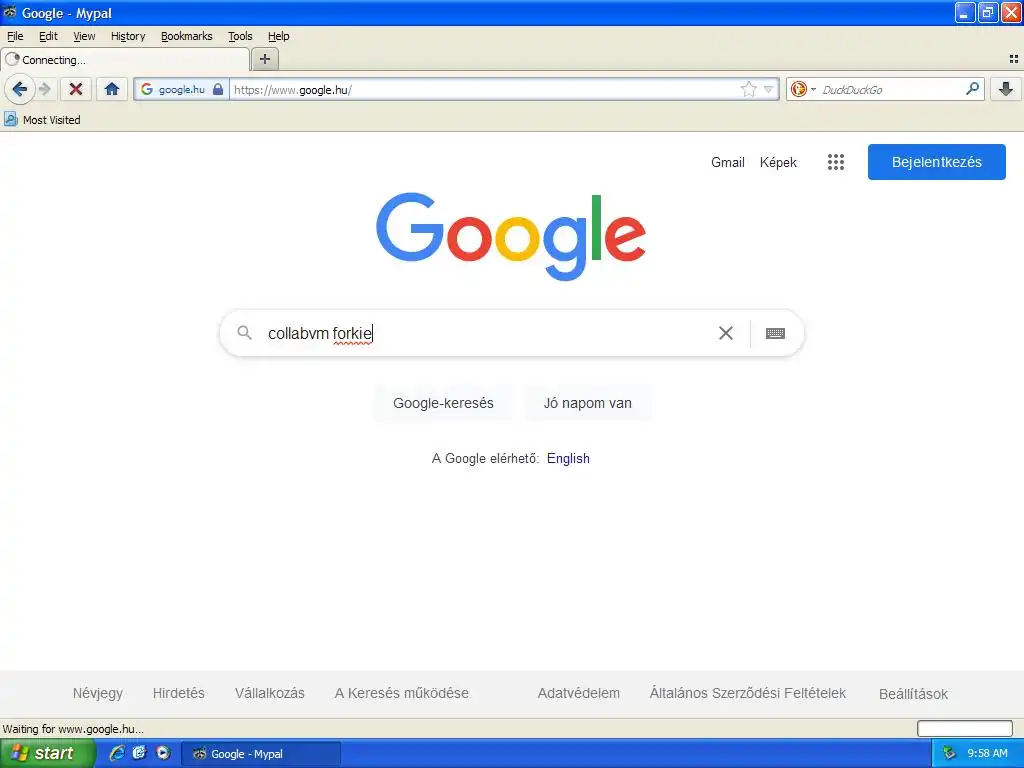Viewport: 1024px width, 768px height.
Task: Open the tab groups grid icon
Action: pos(1013,59)
